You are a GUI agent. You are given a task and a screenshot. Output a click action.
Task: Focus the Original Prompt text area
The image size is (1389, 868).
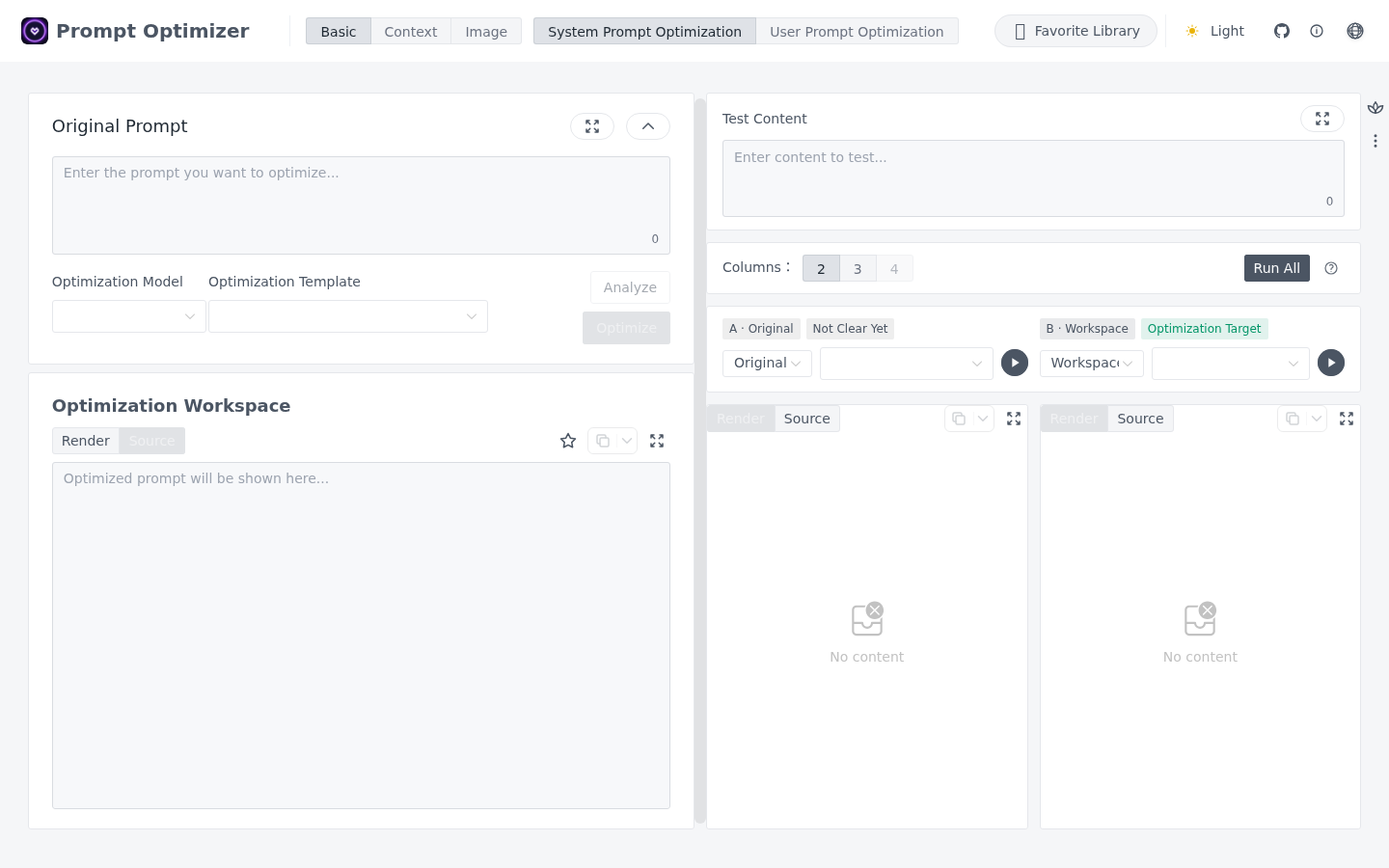click(x=361, y=205)
